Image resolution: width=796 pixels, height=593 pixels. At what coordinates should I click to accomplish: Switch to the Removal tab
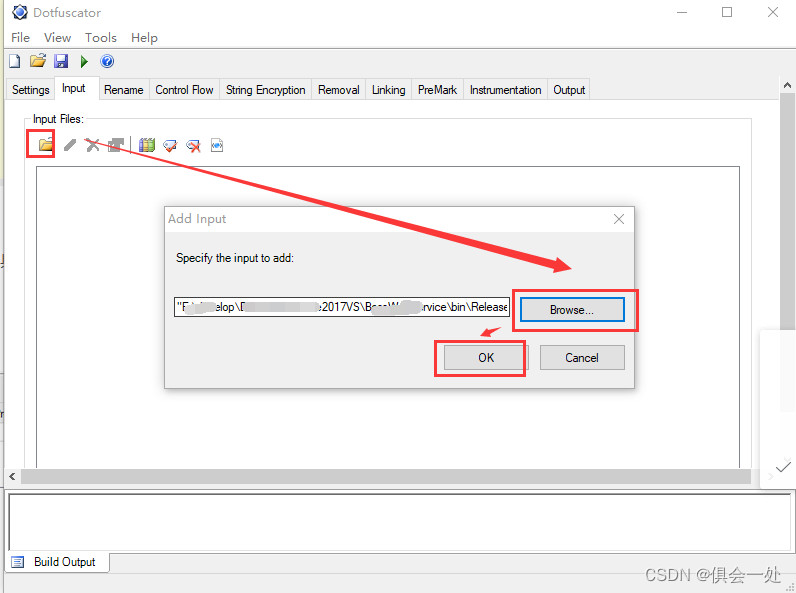tap(339, 90)
